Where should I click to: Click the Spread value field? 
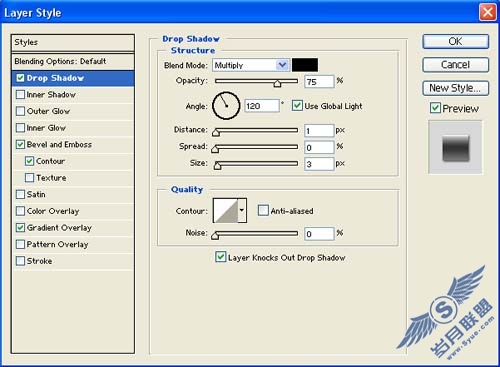point(319,147)
